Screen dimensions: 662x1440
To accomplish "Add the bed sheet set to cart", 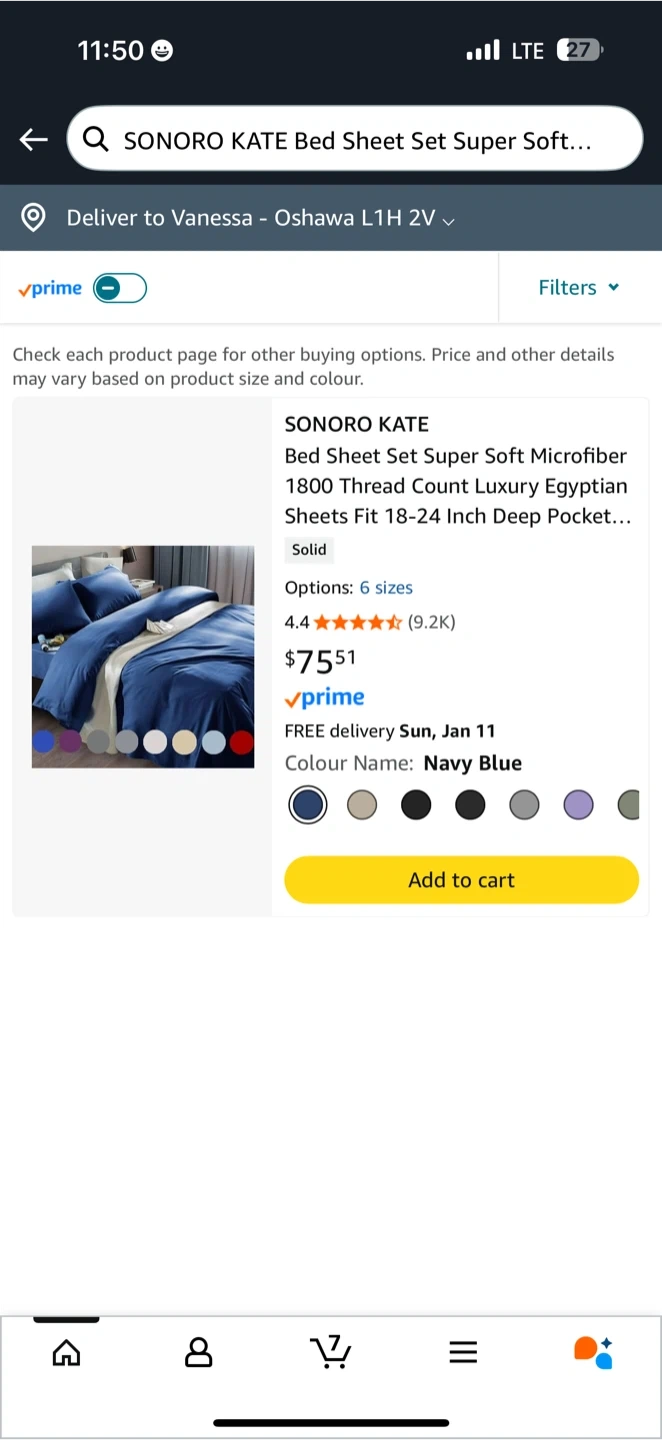I will pyautogui.click(x=461, y=880).
